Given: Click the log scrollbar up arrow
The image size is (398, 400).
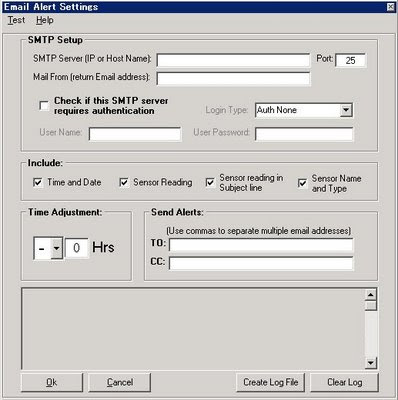Looking at the screenshot, I should [x=371, y=295].
